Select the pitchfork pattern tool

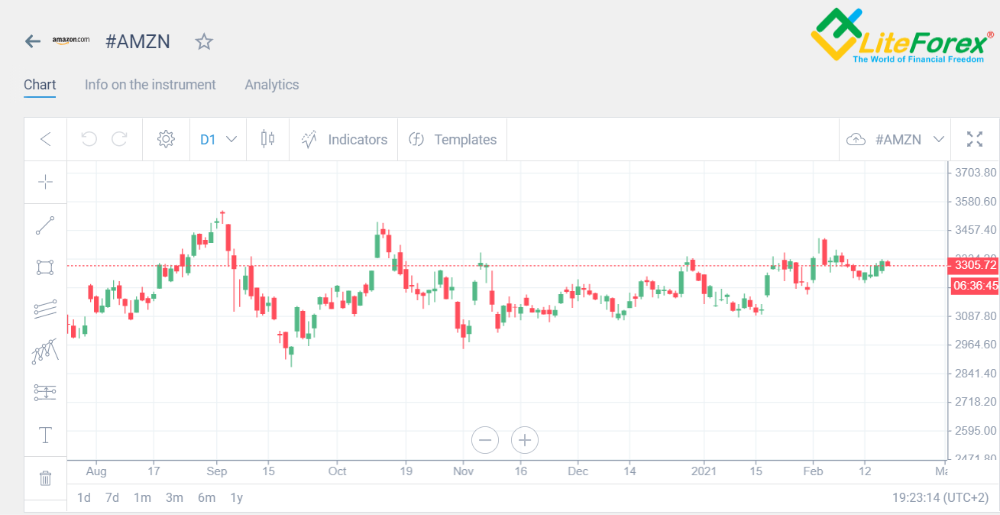point(45,351)
